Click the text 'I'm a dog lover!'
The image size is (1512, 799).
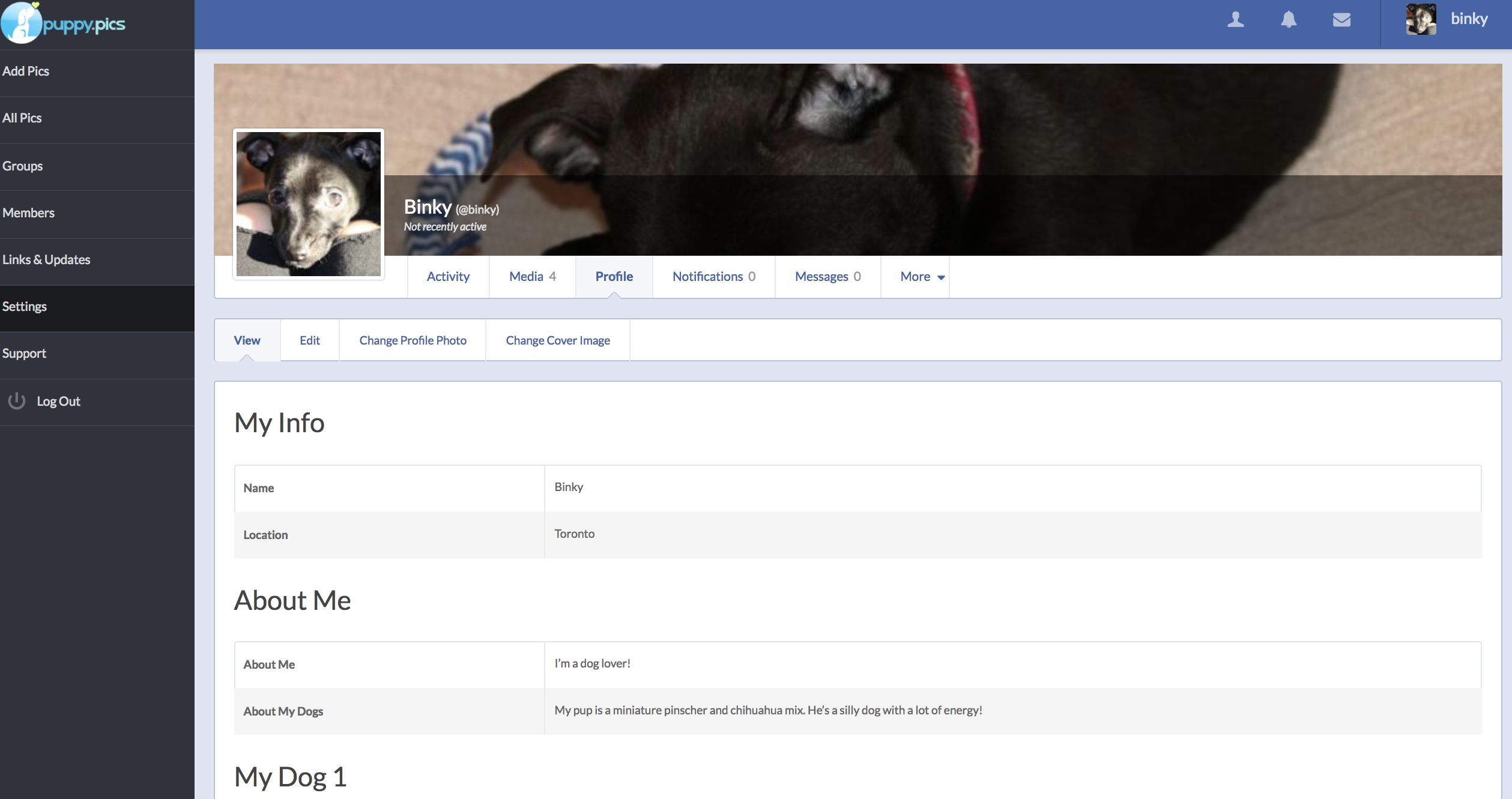point(593,663)
